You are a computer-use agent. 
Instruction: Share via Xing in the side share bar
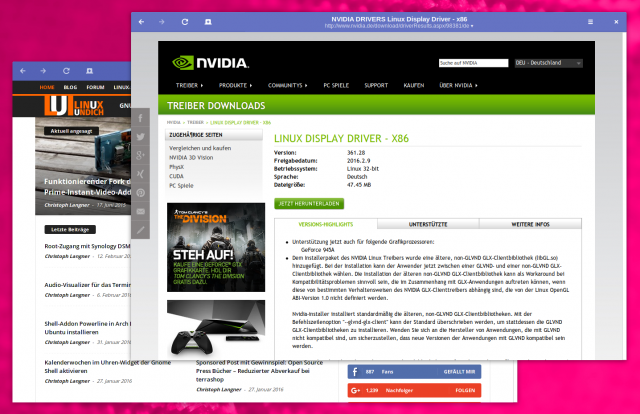tap(140, 174)
